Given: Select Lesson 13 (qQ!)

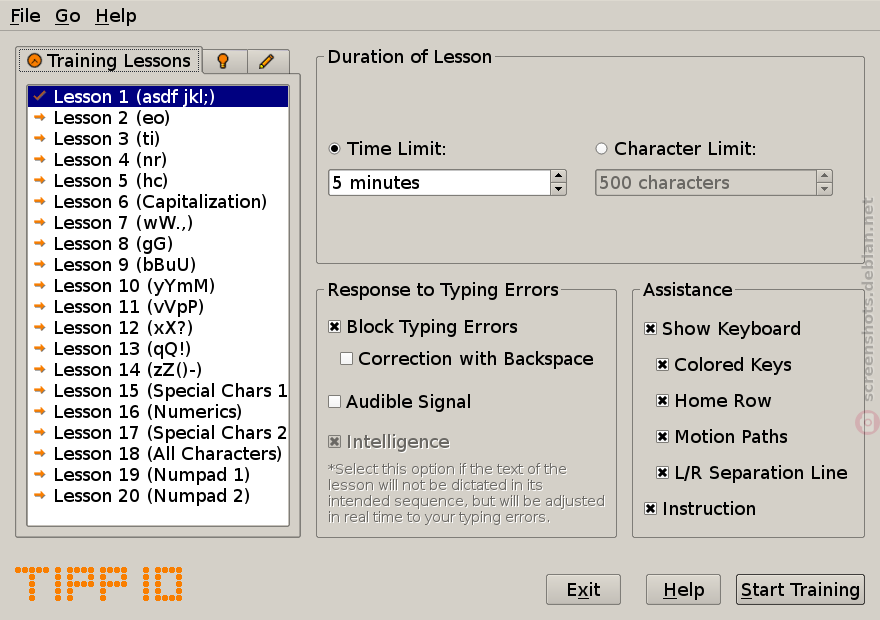Looking at the screenshot, I should (x=158, y=349).
